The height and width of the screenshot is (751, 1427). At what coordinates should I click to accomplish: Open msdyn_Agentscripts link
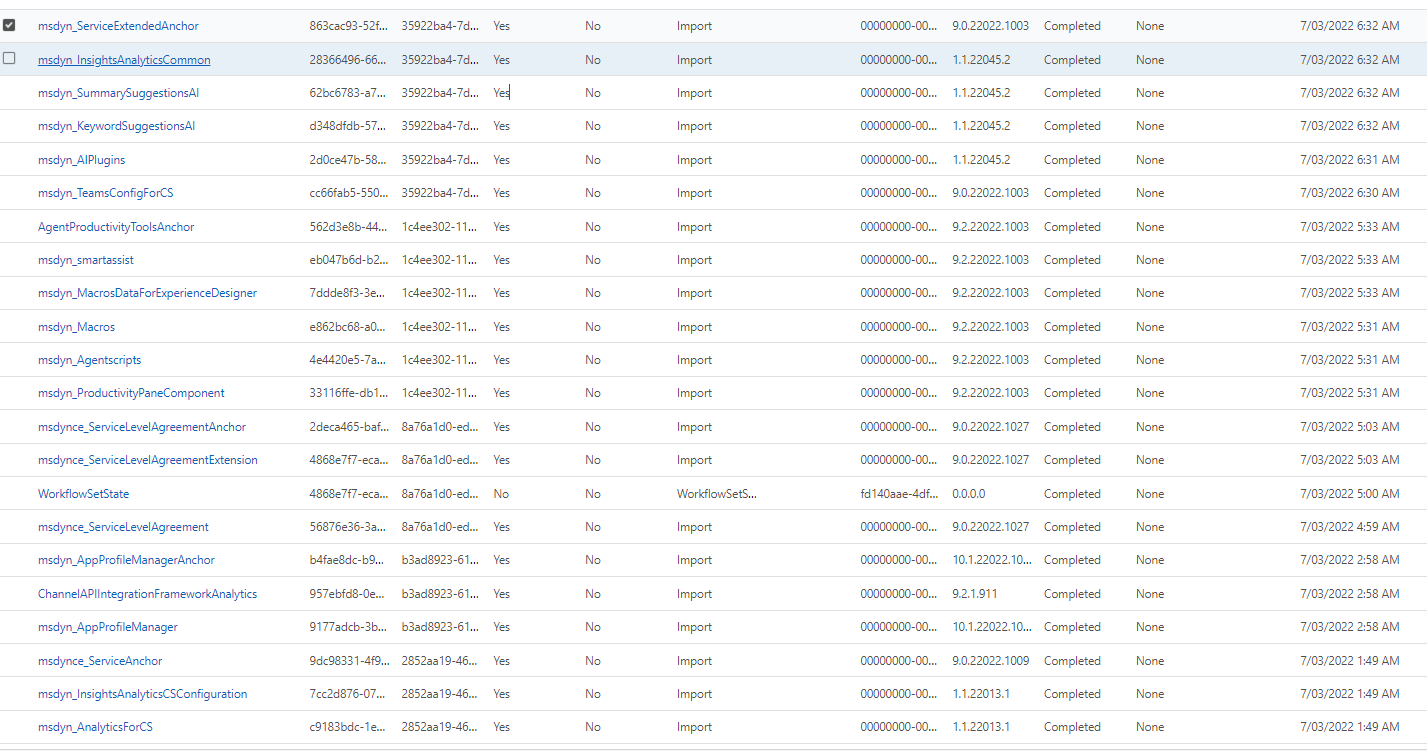89,360
